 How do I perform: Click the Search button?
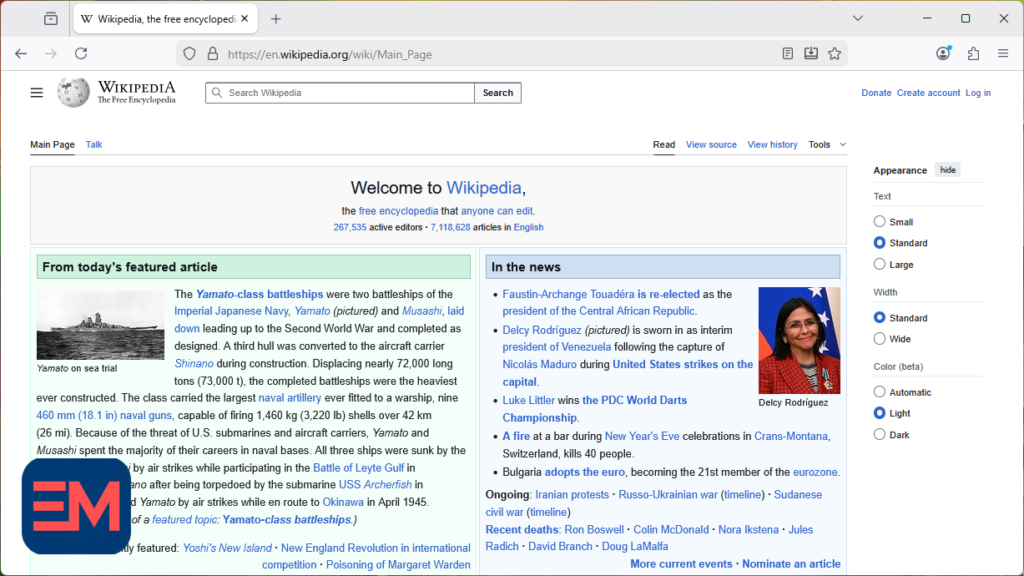pyautogui.click(x=498, y=93)
